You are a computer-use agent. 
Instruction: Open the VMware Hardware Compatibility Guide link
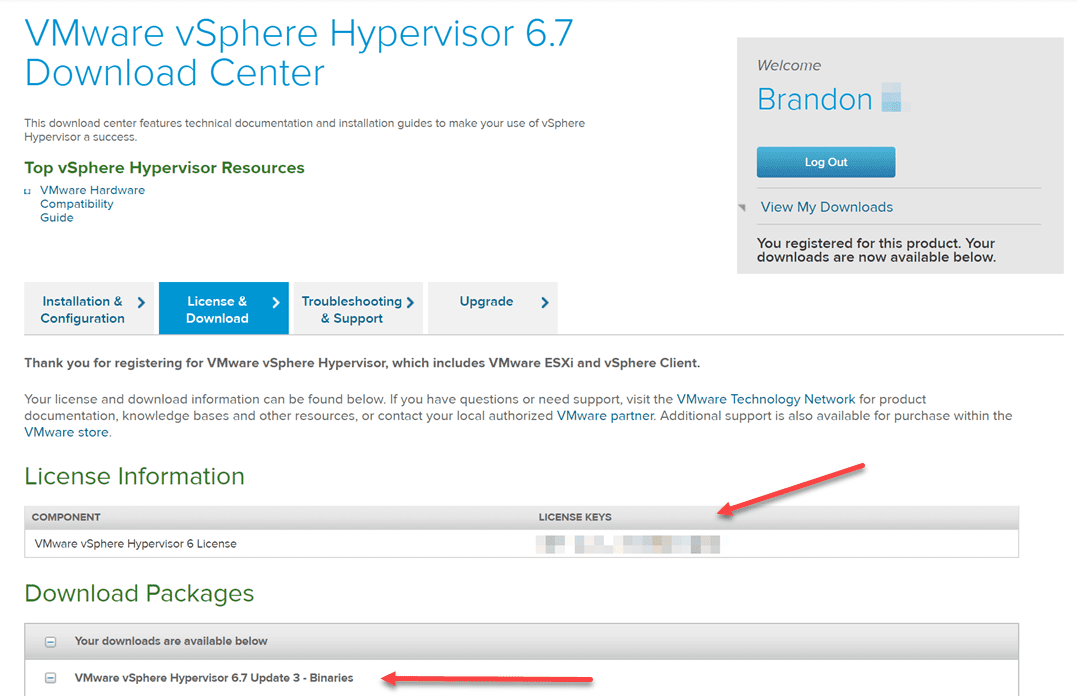(x=92, y=204)
